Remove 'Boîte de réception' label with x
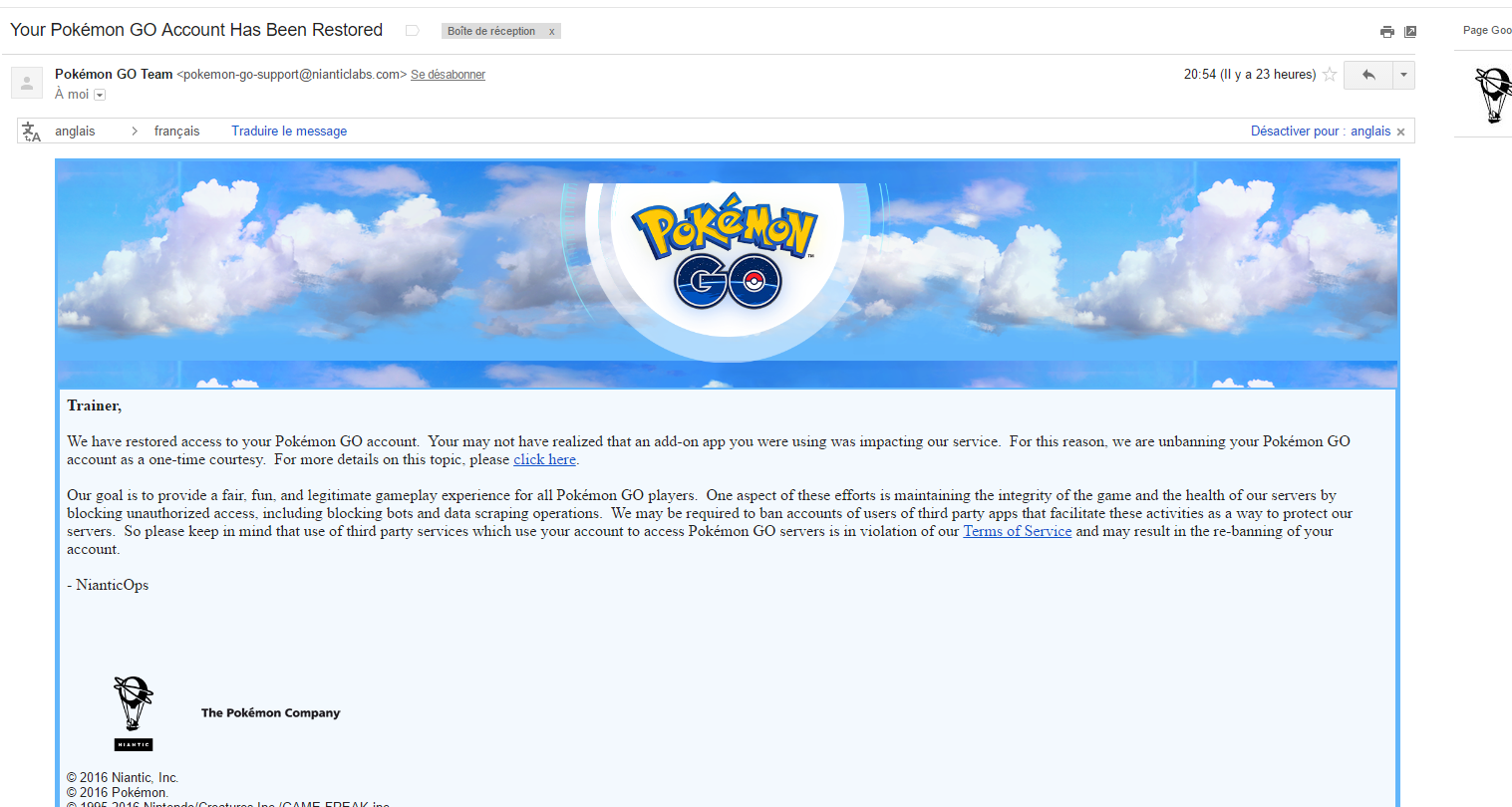The height and width of the screenshot is (807, 1512). click(x=552, y=32)
